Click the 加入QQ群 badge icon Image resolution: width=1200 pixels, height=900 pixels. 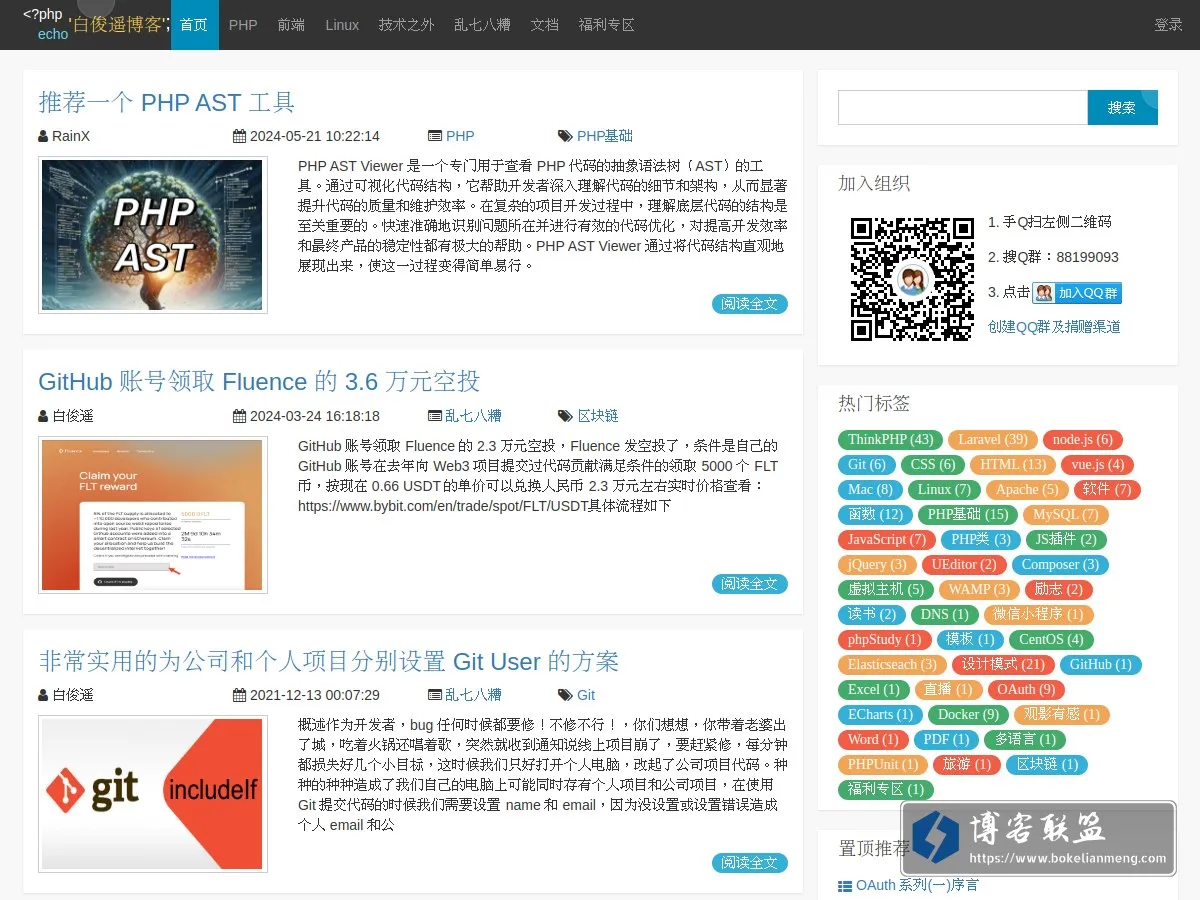(x=1077, y=293)
